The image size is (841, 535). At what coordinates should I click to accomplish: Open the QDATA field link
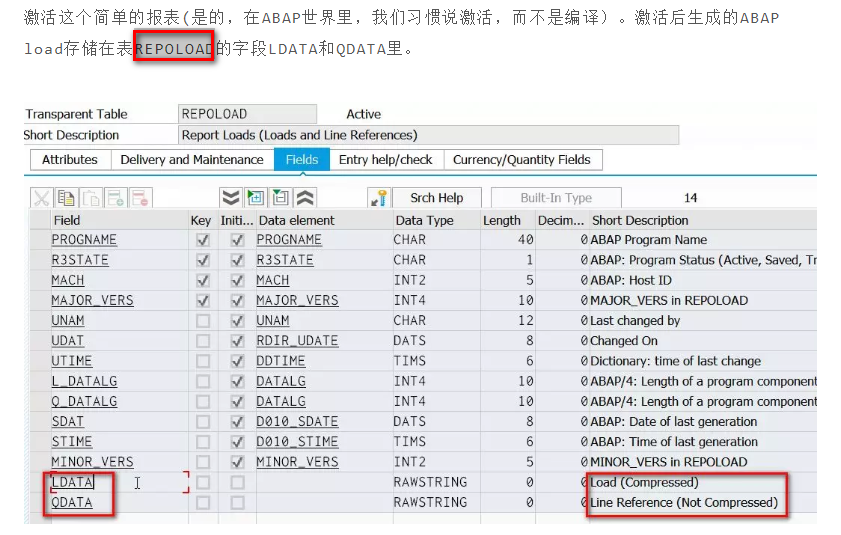click(x=72, y=503)
